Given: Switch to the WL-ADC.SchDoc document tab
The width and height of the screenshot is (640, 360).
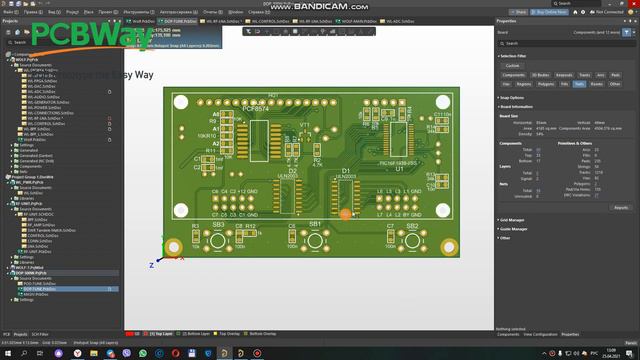Looking at the screenshot, I should click(397, 21).
